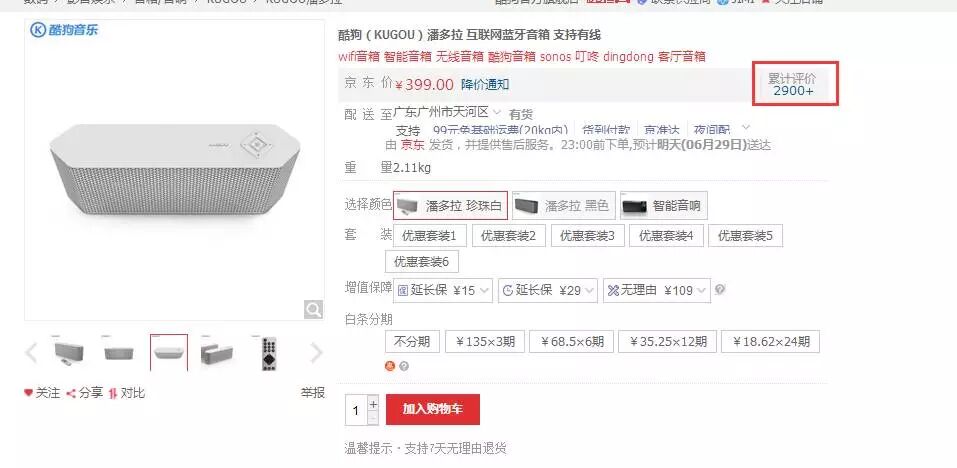957x468 pixels.
Task: Select the 优惠套装1 bundle tab
Action: pos(430,236)
